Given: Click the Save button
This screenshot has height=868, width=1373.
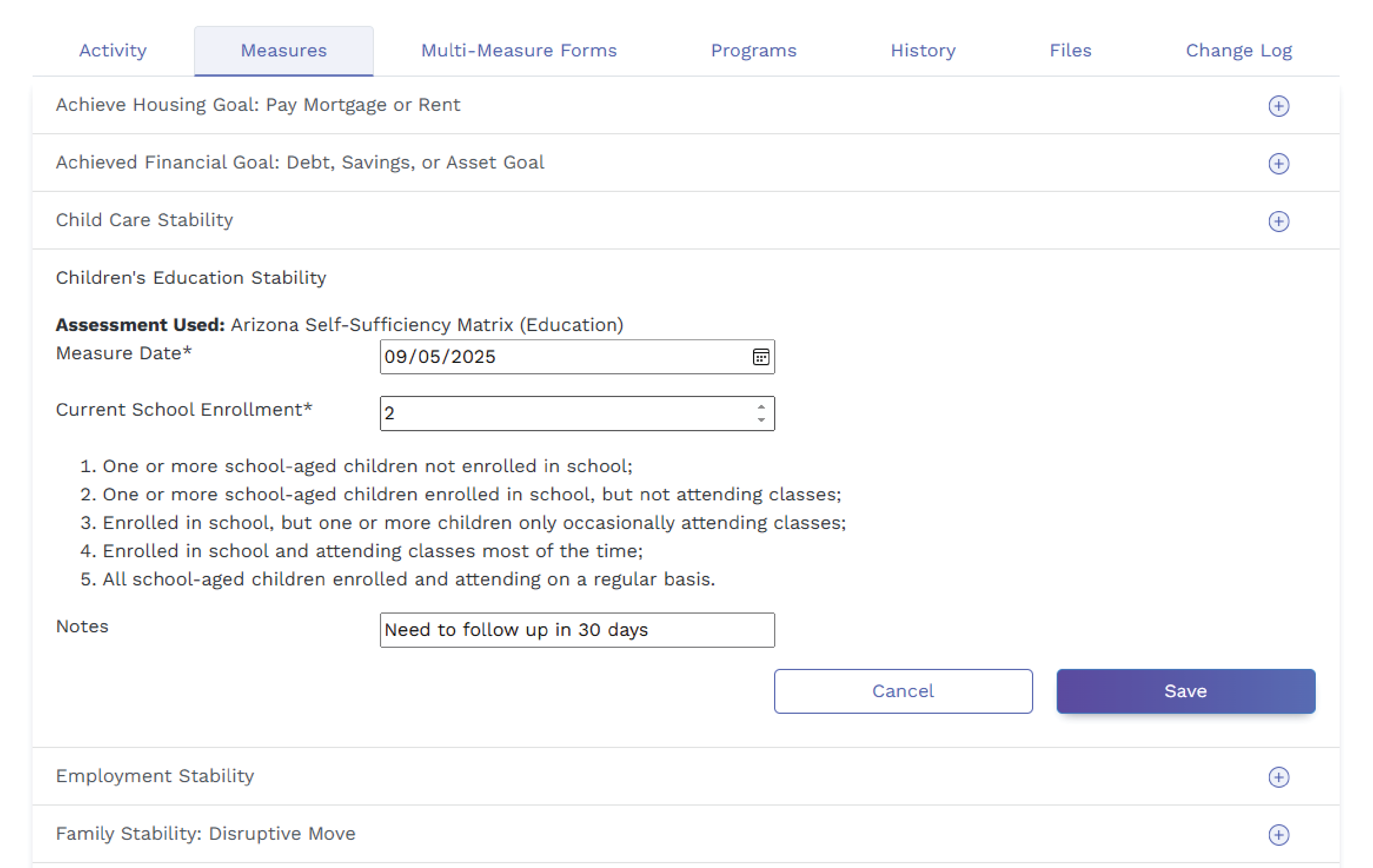Looking at the screenshot, I should (1185, 691).
